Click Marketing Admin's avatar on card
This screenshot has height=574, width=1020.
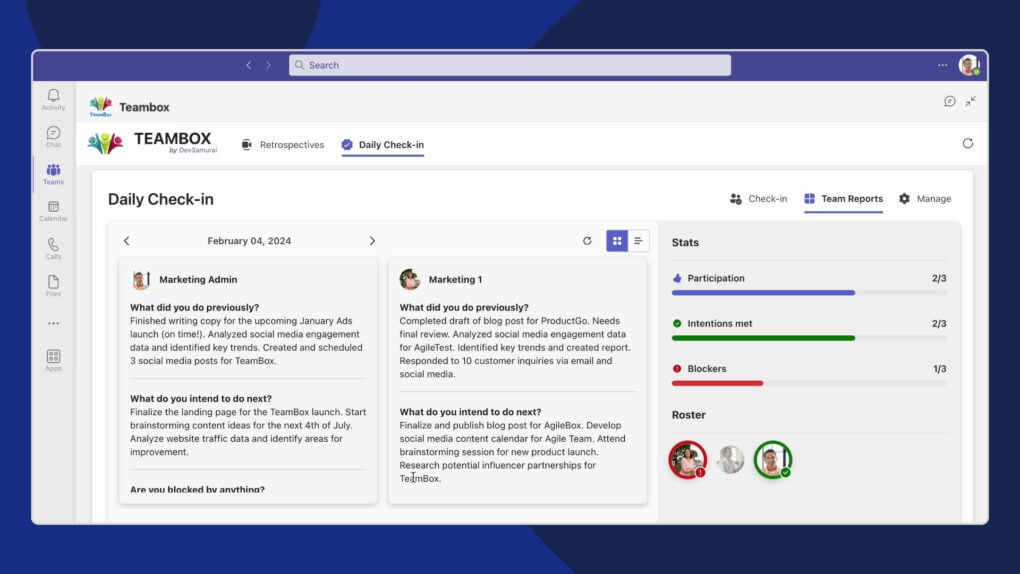click(x=141, y=280)
